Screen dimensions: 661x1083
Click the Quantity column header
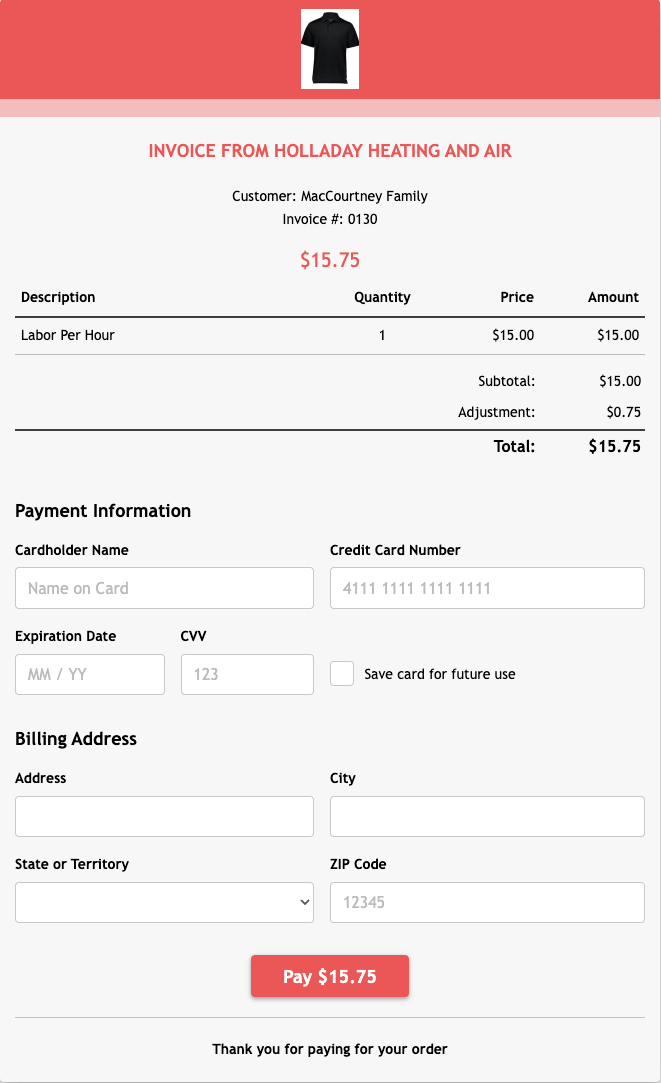click(x=382, y=297)
